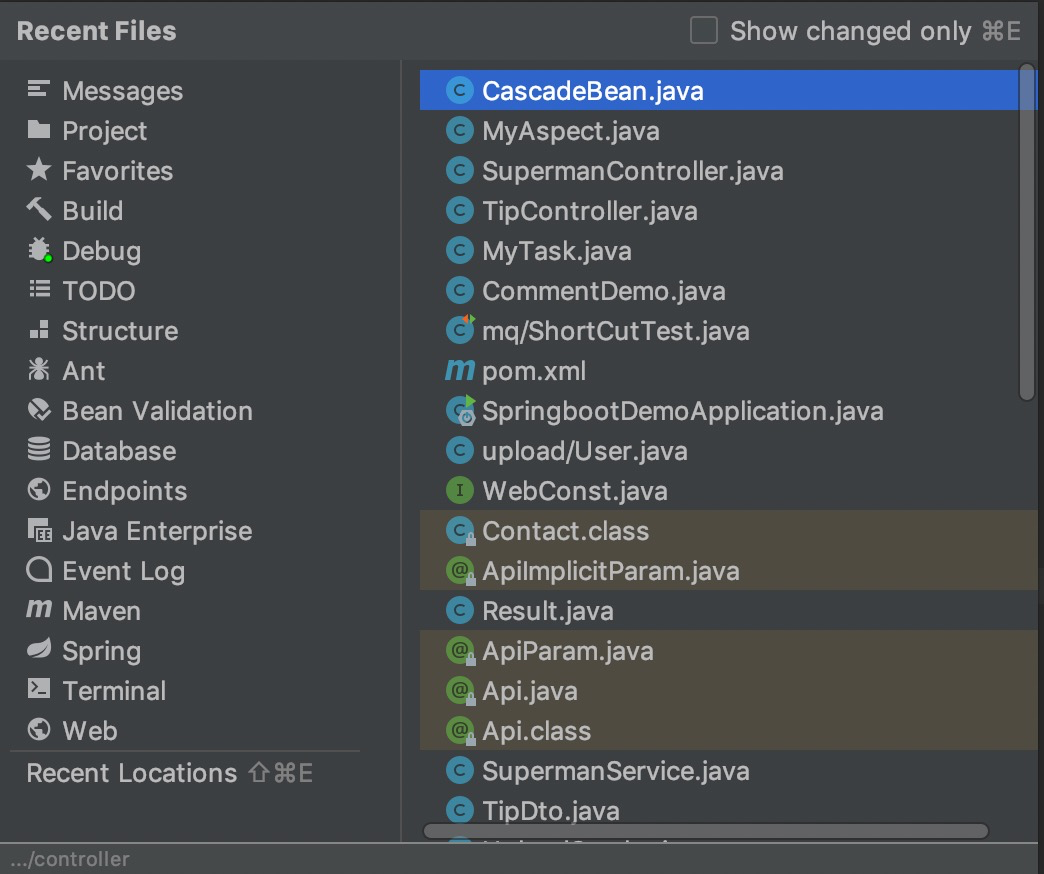This screenshot has width=1044, height=874.
Task: Click the WebConst.java interface icon
Action: point(459,491)
